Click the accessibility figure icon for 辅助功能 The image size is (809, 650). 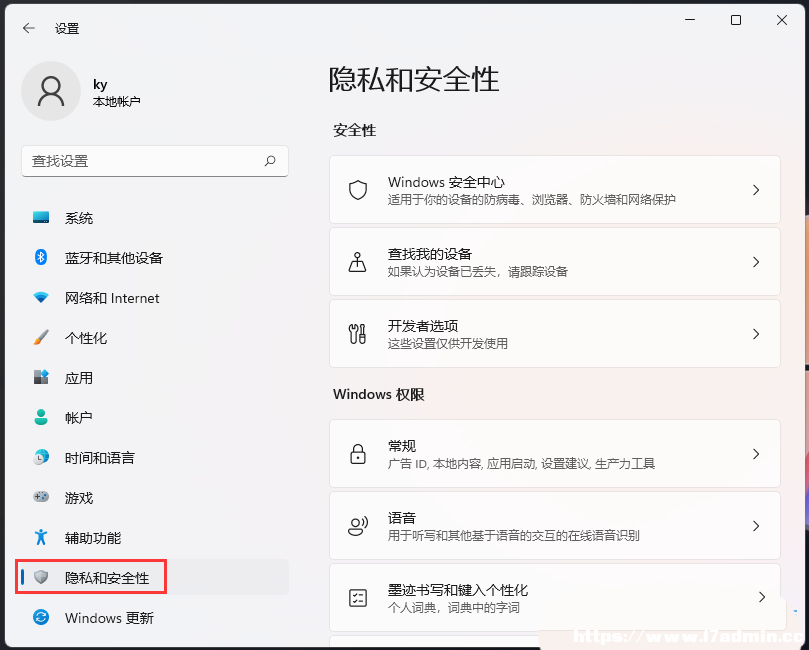tap(41, 537)
